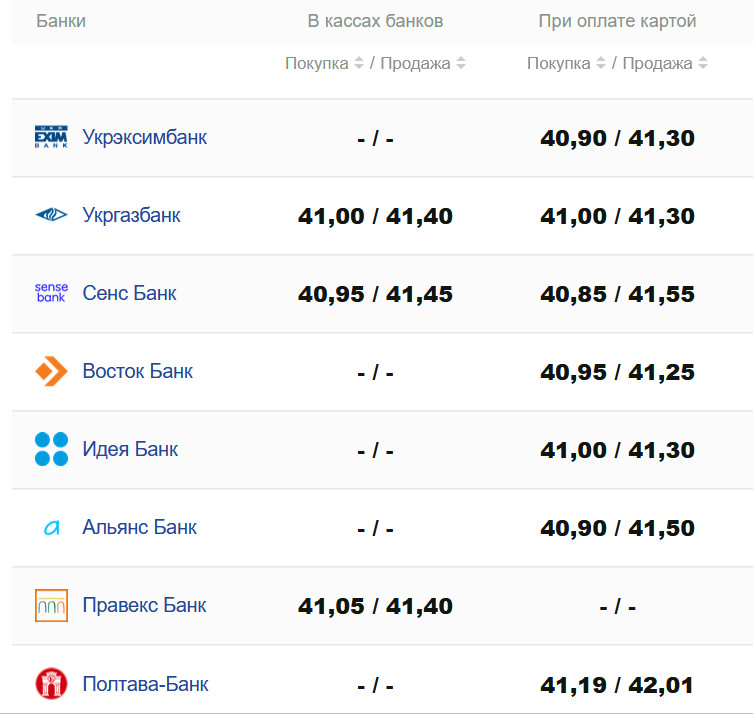Sort by card payment Продажа rate
The image size is (753, 714).
[703, 63]
